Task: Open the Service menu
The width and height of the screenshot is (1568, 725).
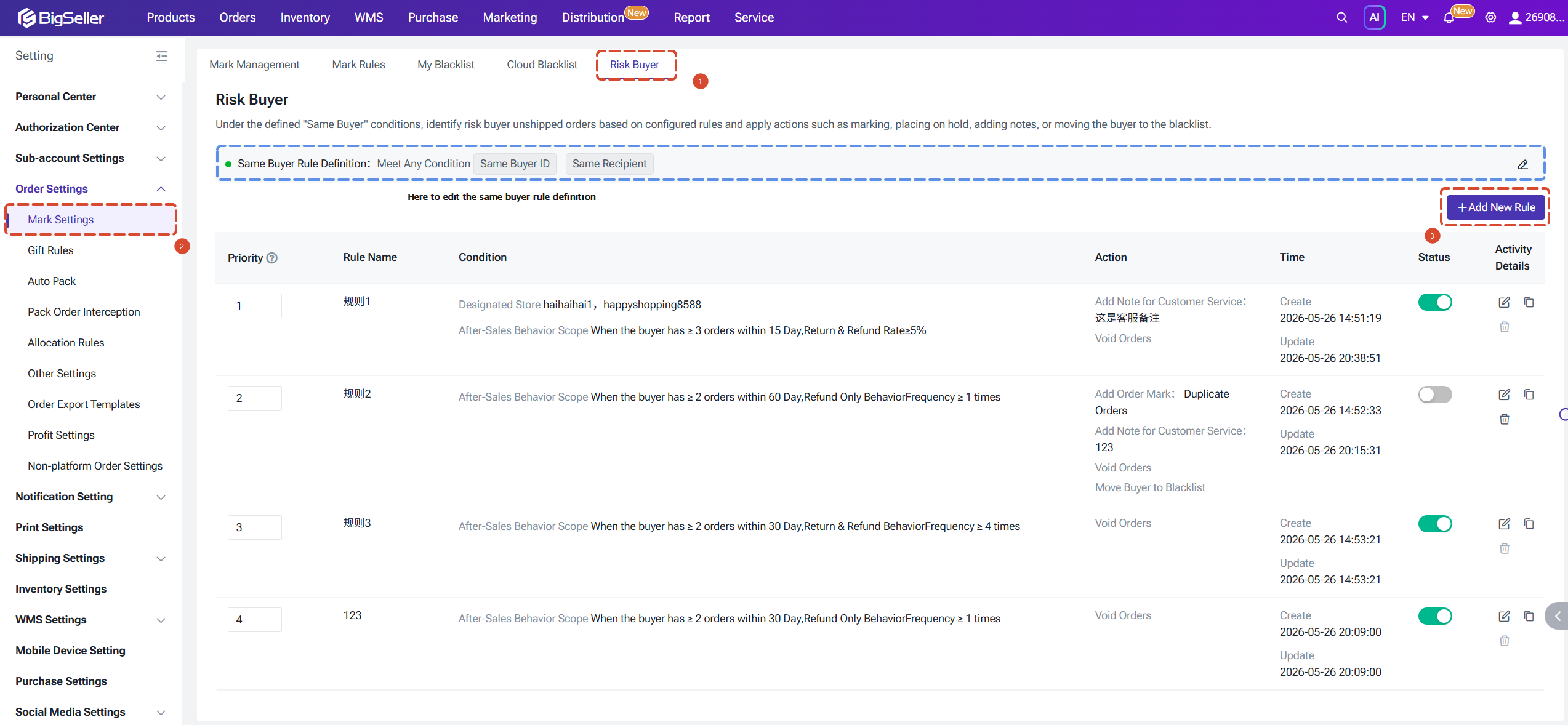Action: pyautogui.click(x=754, y=18)
